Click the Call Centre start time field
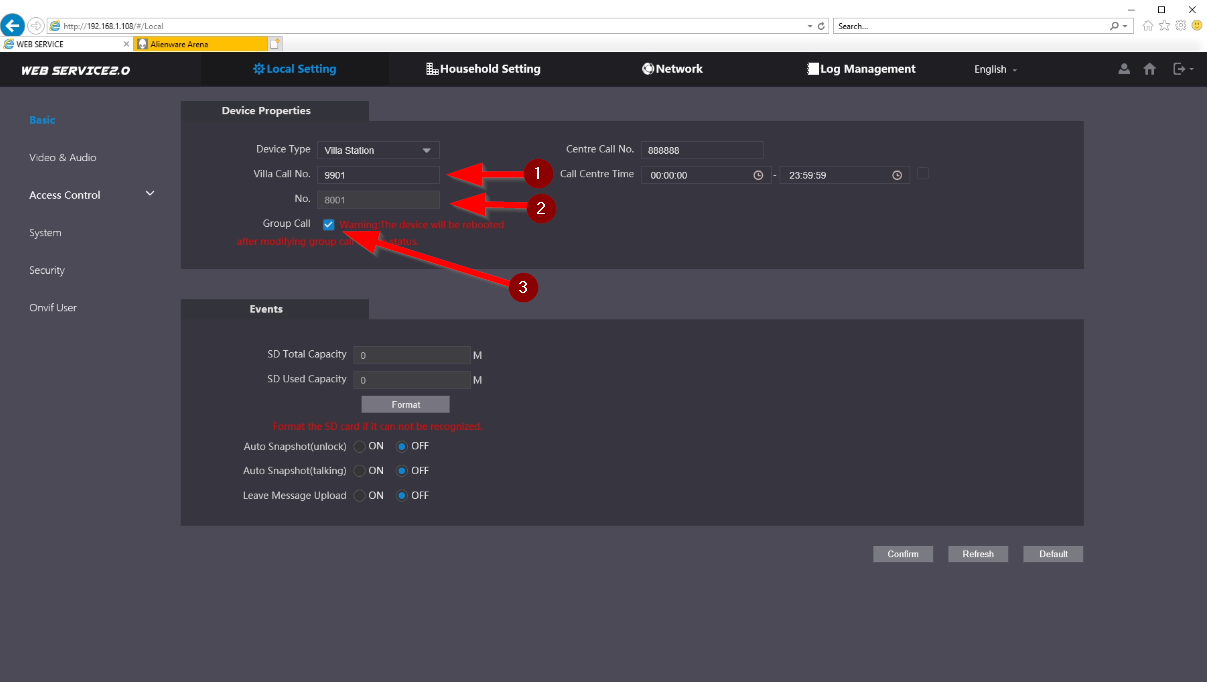Viewport: 1207px width, 682px height. [x=706, y=175]
